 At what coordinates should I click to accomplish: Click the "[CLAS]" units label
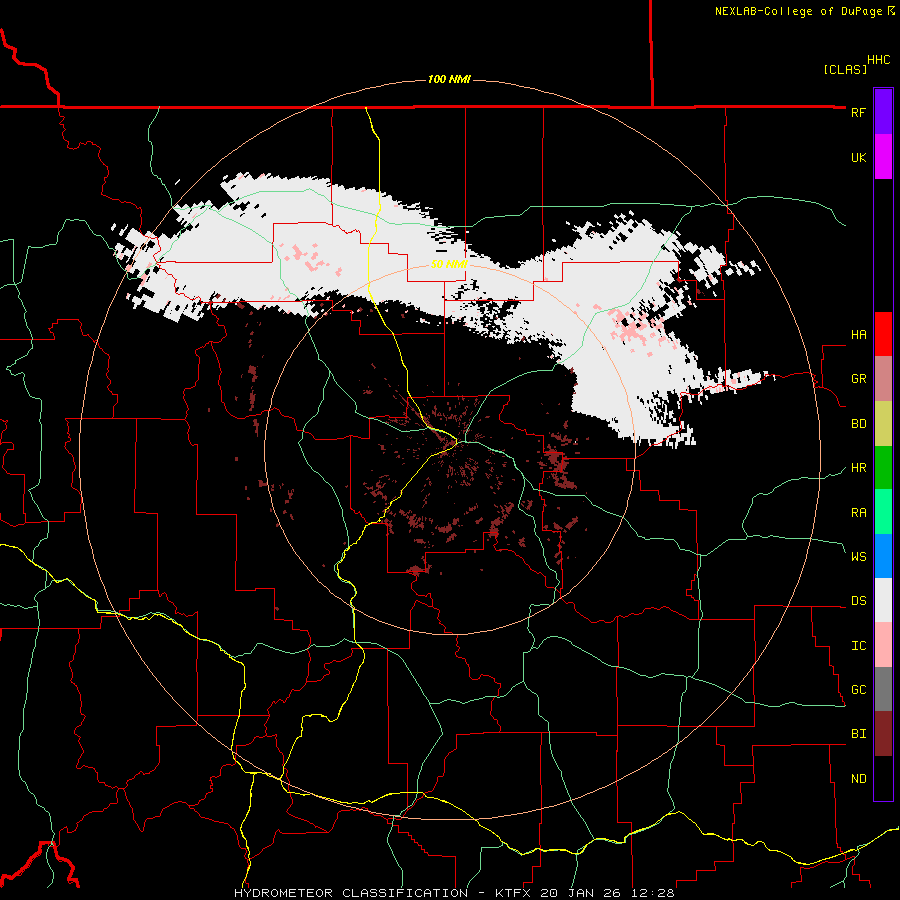click(x=845, y=69)
